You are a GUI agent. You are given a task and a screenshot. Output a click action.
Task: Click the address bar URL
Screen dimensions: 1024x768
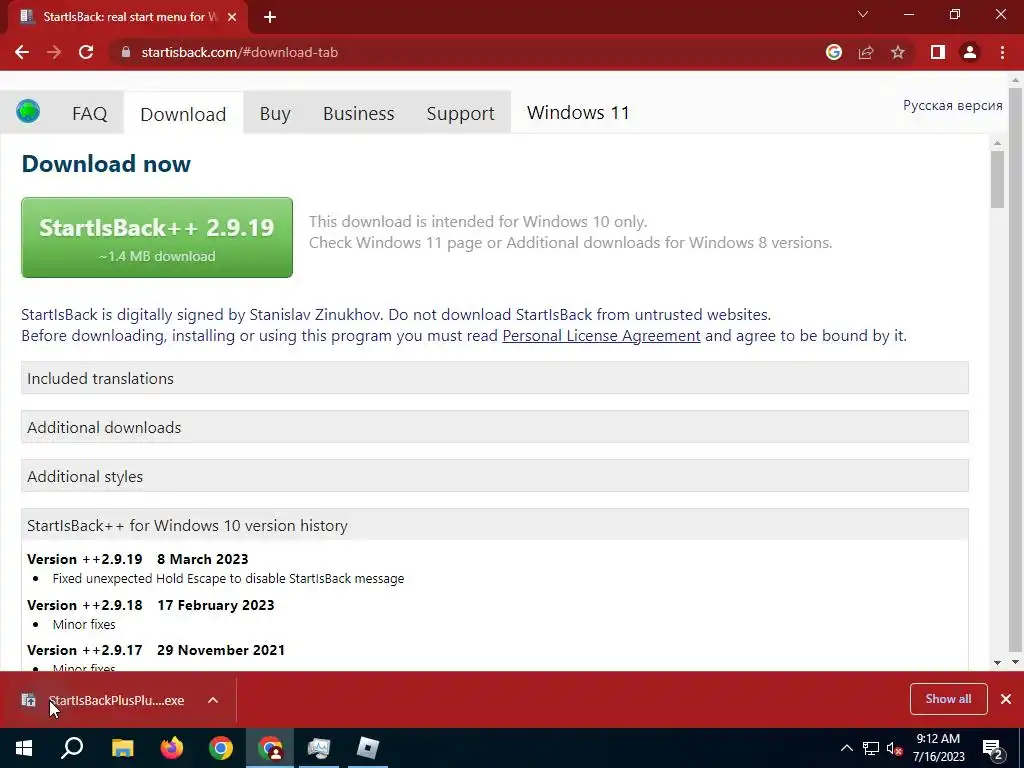[240, 52]
